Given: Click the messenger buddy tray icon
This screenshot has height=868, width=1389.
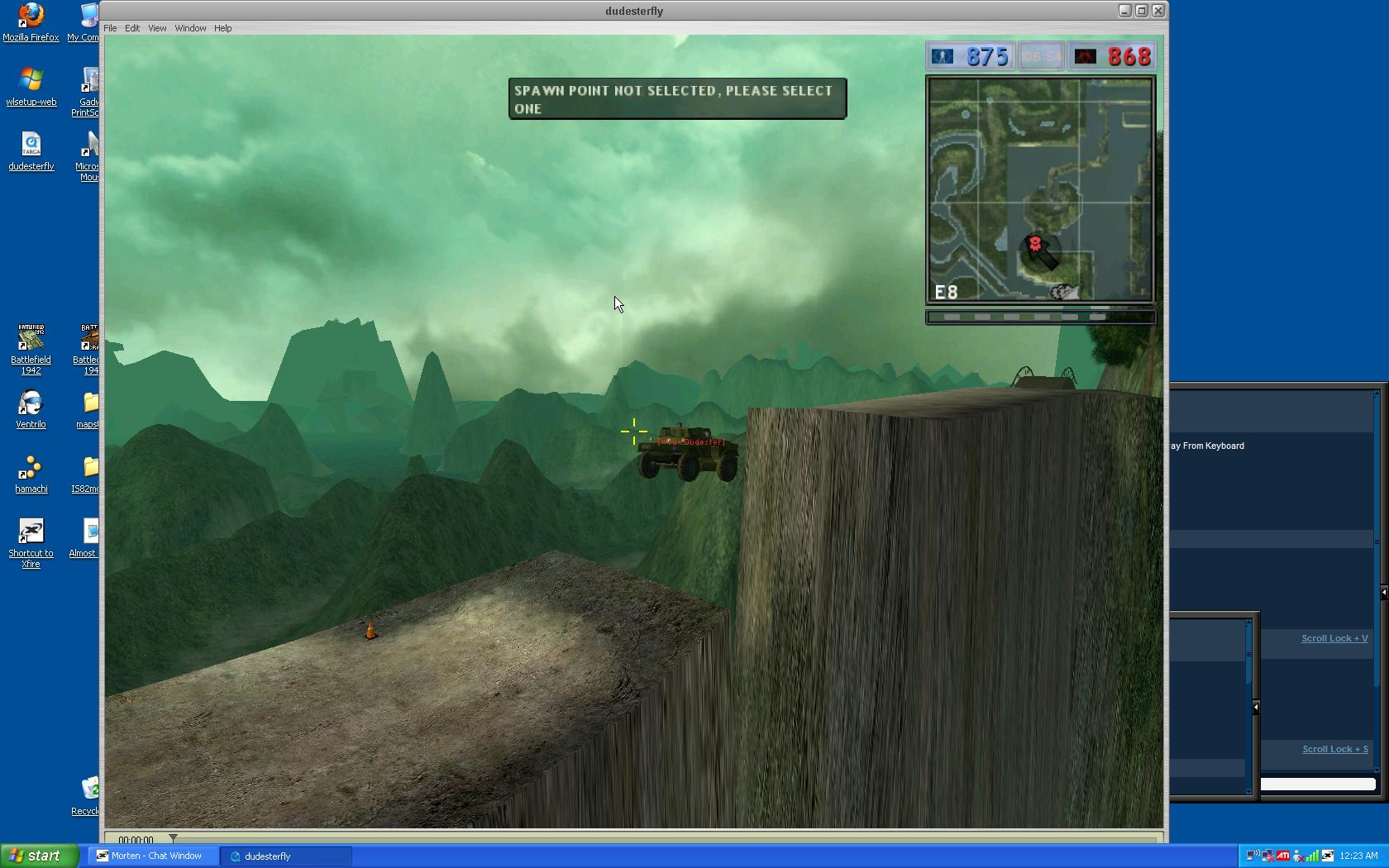Looking at the screenshot, I should 1298,856.
